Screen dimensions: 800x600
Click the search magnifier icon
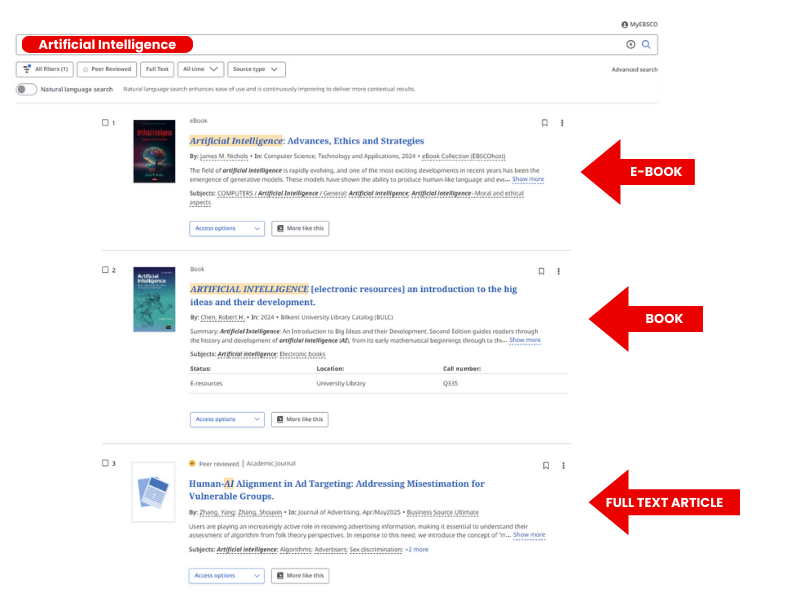click(x=646, y=44)
